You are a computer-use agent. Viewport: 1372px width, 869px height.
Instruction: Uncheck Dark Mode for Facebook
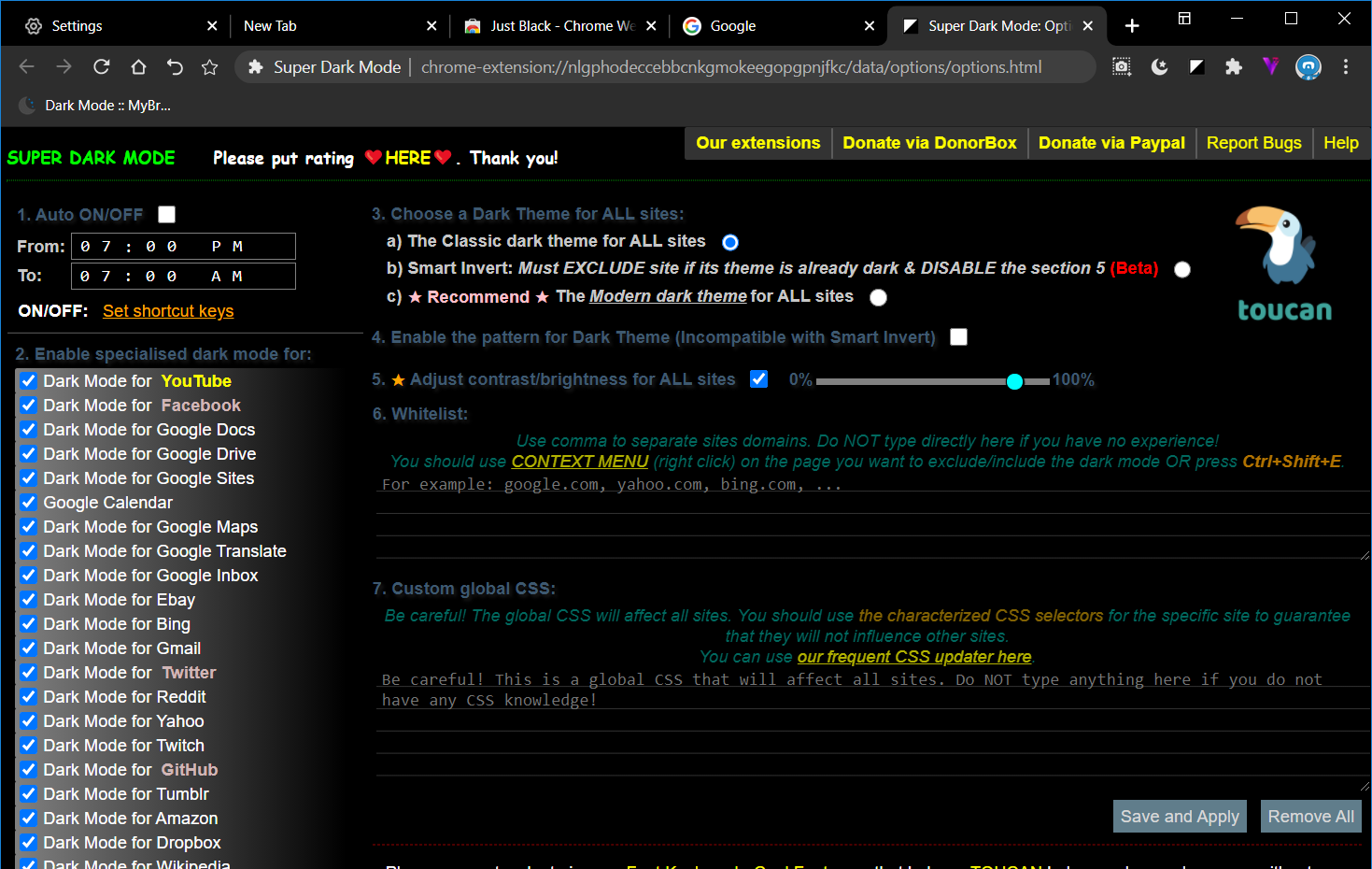tap(27, 405)
